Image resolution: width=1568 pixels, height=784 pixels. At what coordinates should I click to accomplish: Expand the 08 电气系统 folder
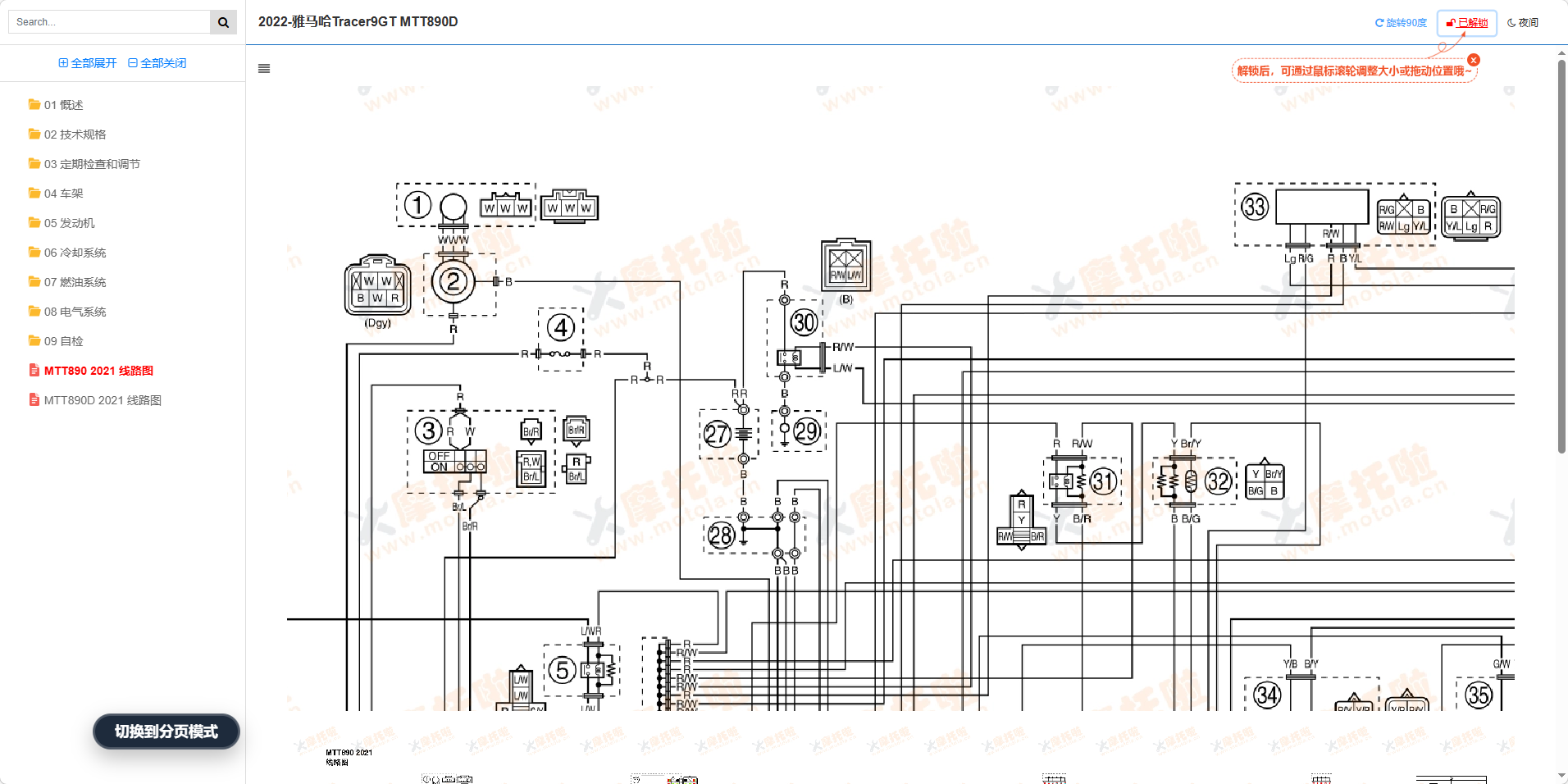click(75, 312)
